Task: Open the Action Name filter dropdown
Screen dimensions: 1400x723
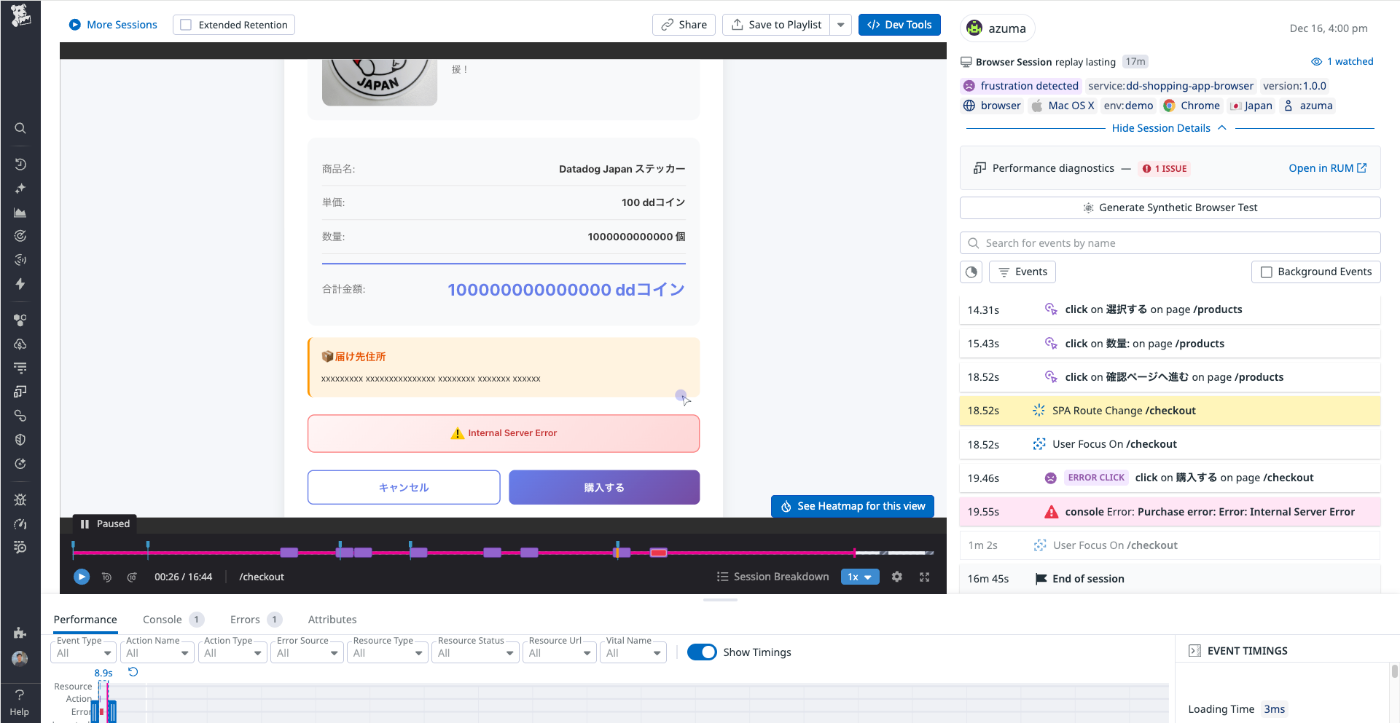Action: click(158, 653)
